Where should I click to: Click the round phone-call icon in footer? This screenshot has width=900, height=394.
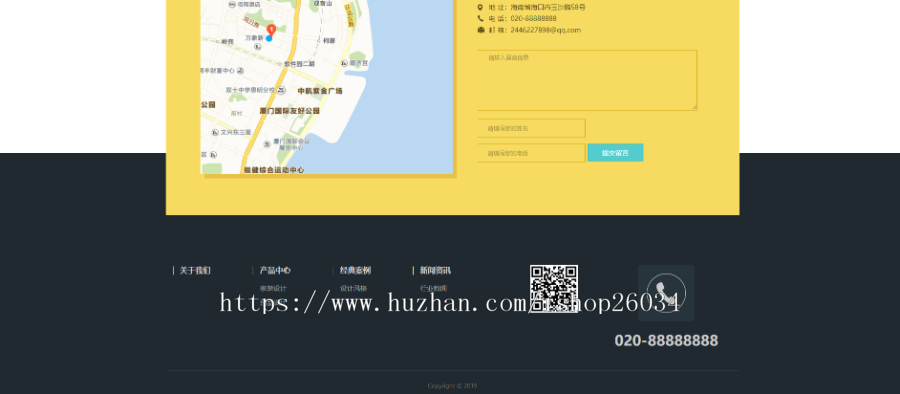666,293
